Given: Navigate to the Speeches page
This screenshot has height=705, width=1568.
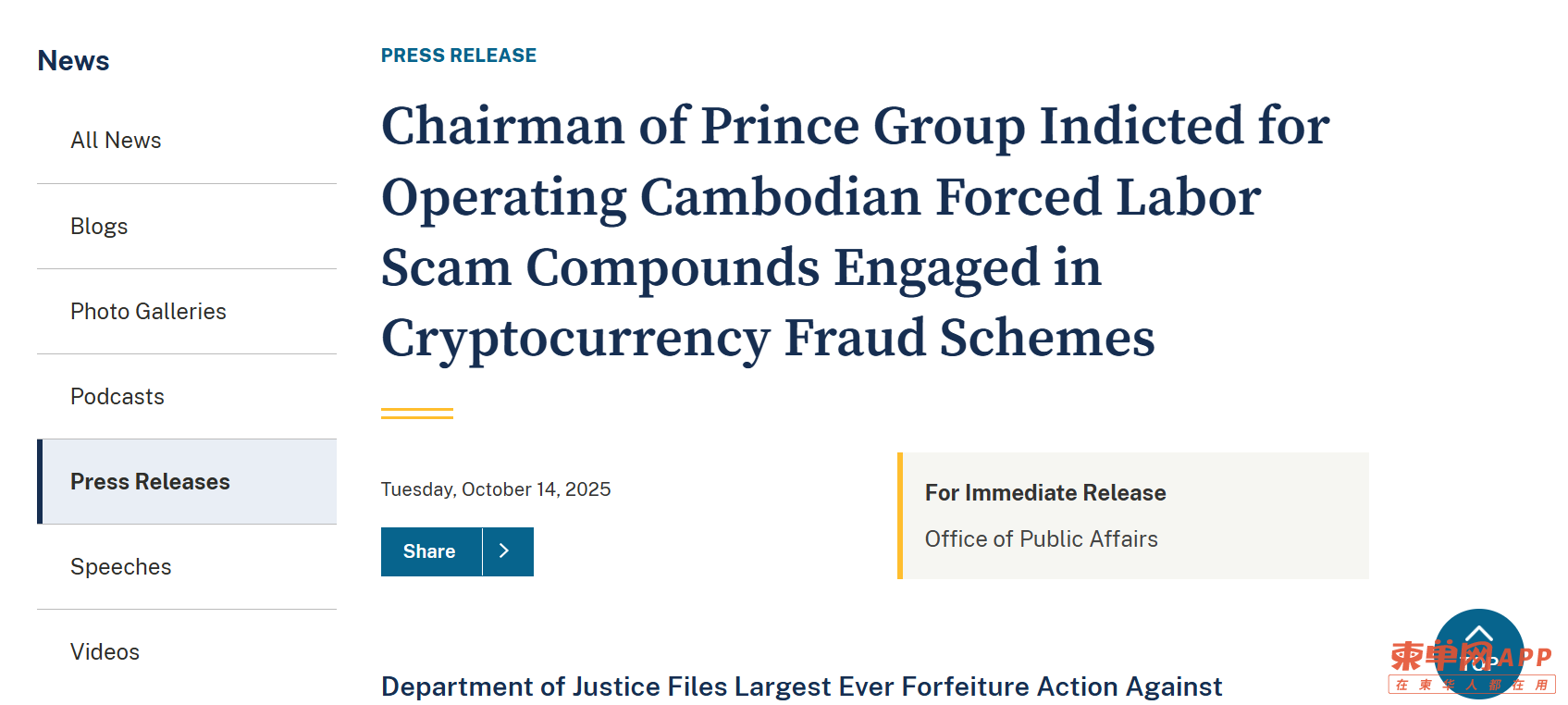Looking at the screenshot, I should 121,567.
